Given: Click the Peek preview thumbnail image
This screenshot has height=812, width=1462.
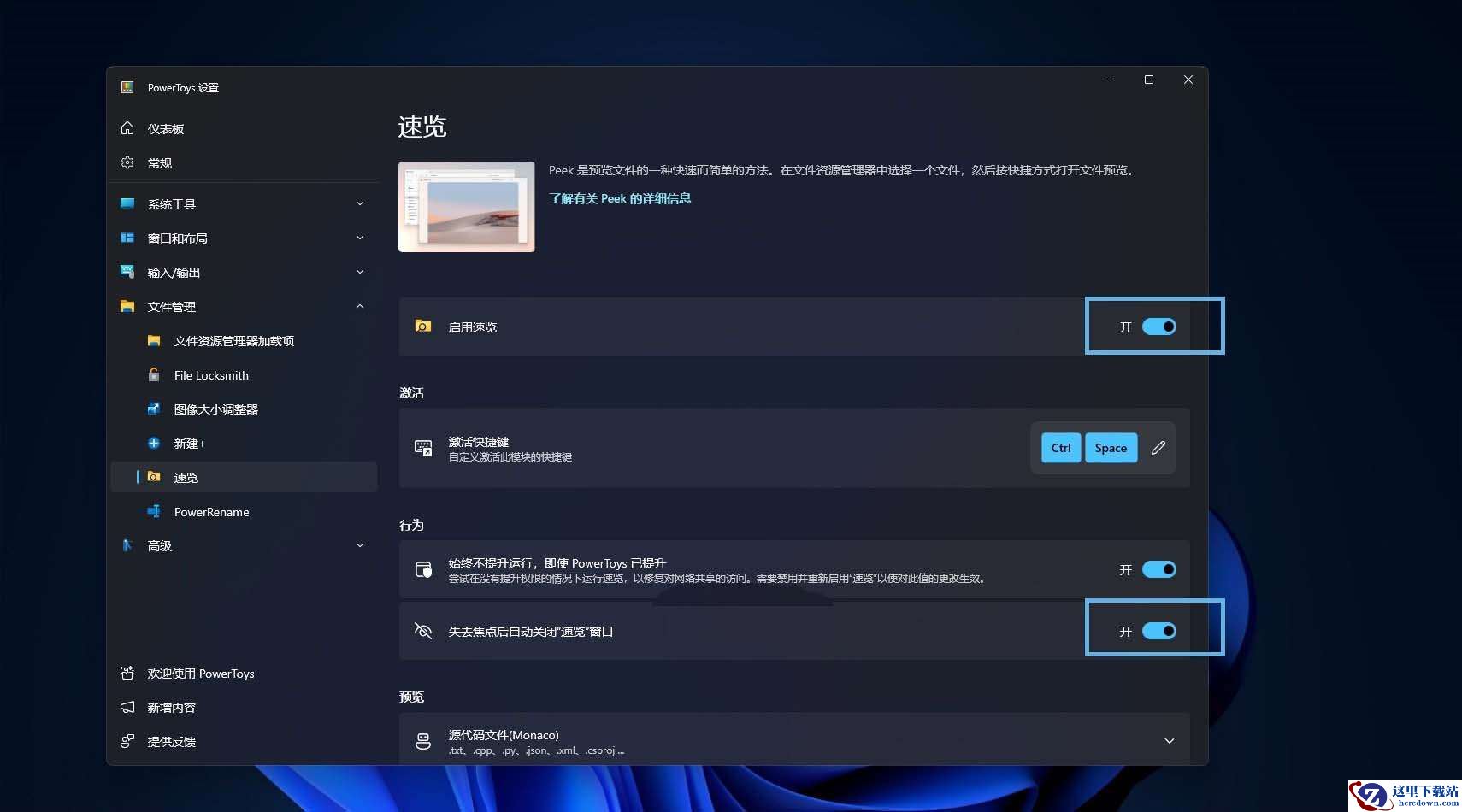Looking at the screenshot, I should click(467, 207).
